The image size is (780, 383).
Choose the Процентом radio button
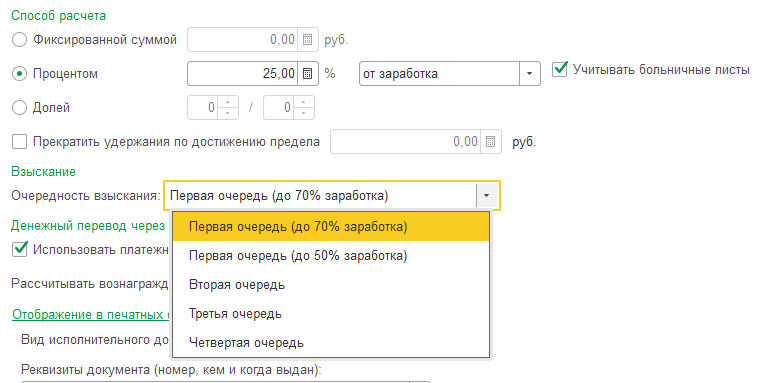pos(19,74)
